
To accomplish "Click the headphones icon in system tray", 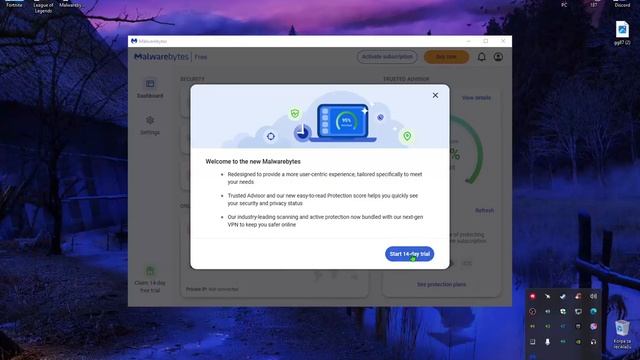I will (593, 342).
